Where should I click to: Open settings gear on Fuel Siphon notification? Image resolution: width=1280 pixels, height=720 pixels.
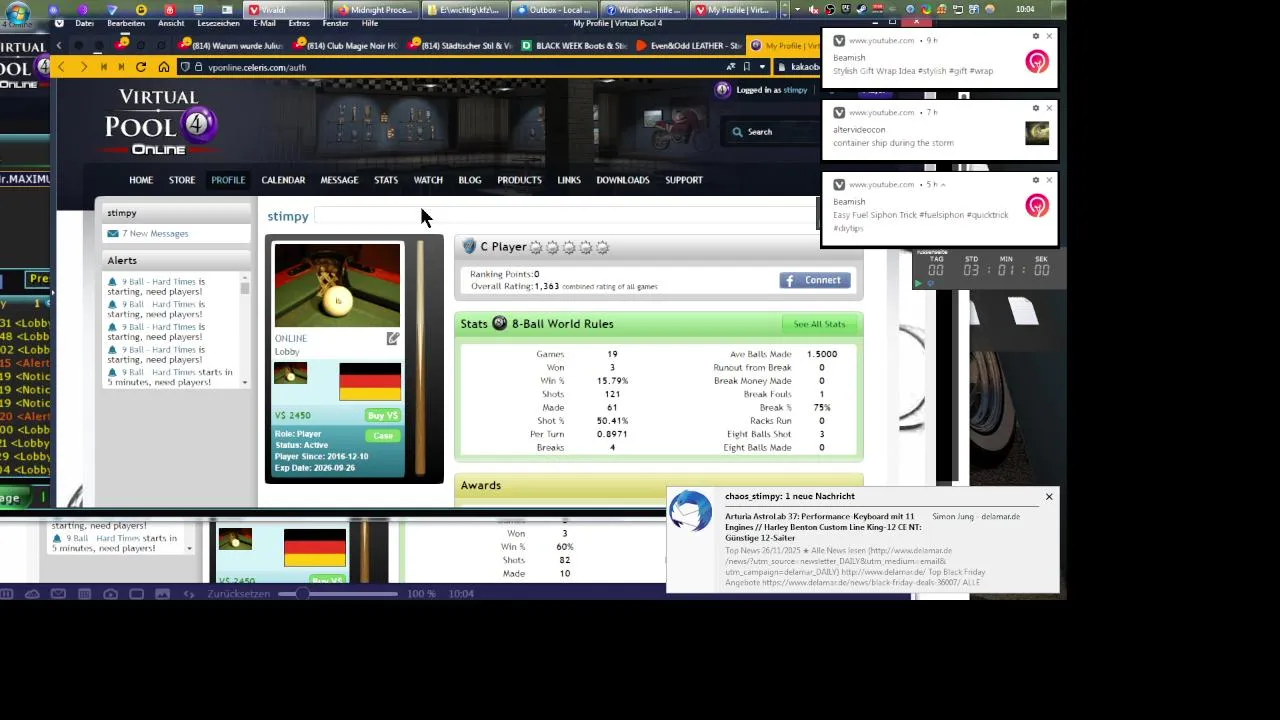[x=1036, y=180]
